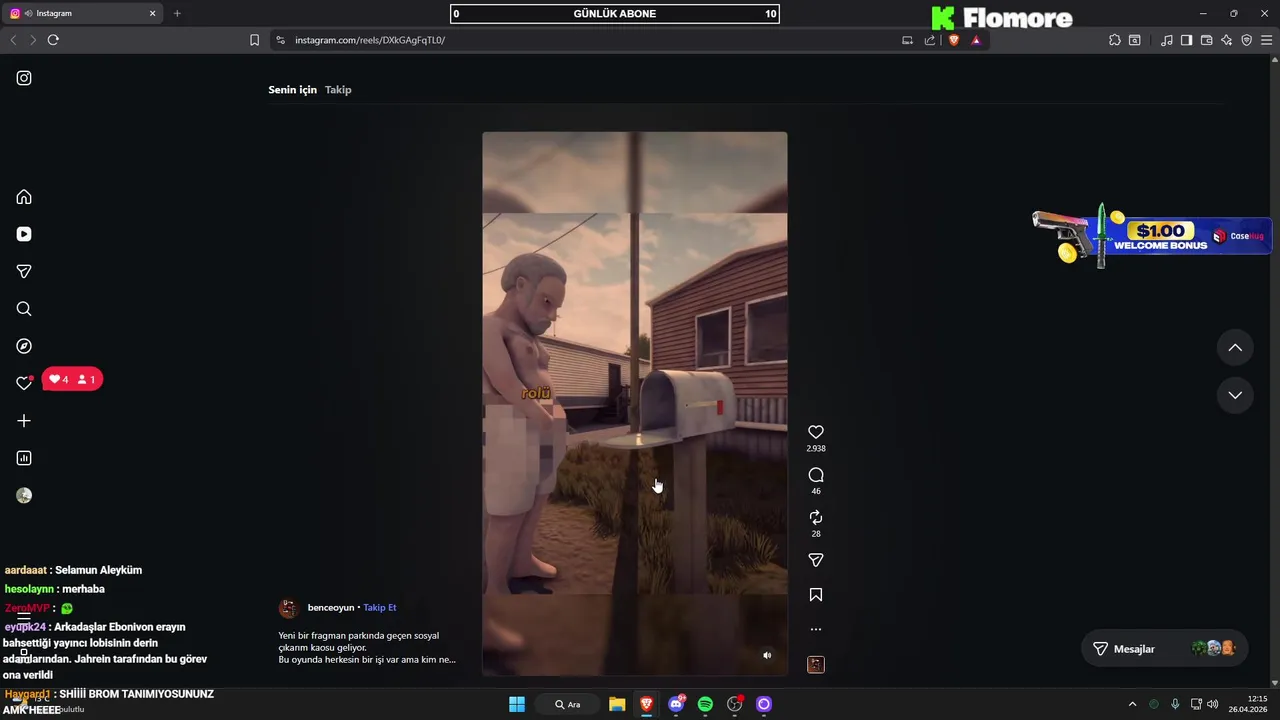This screenshot has width=1280, height=720.
Task: Open the search tabs icon in browser toolbar
Action: pos(1135,40)
